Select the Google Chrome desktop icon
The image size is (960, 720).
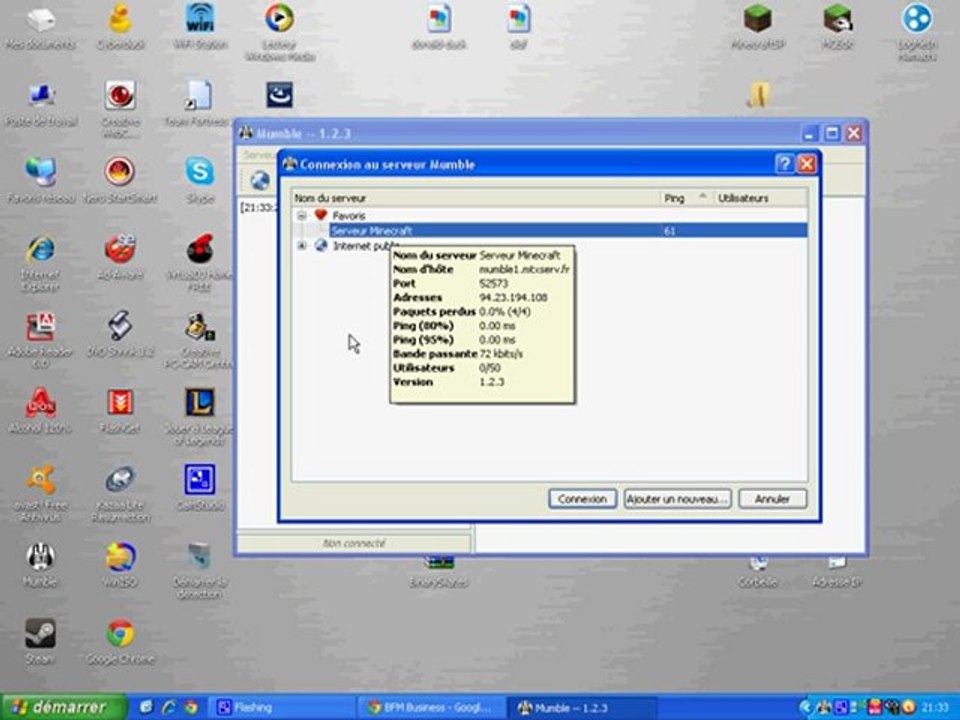(120, 634)
